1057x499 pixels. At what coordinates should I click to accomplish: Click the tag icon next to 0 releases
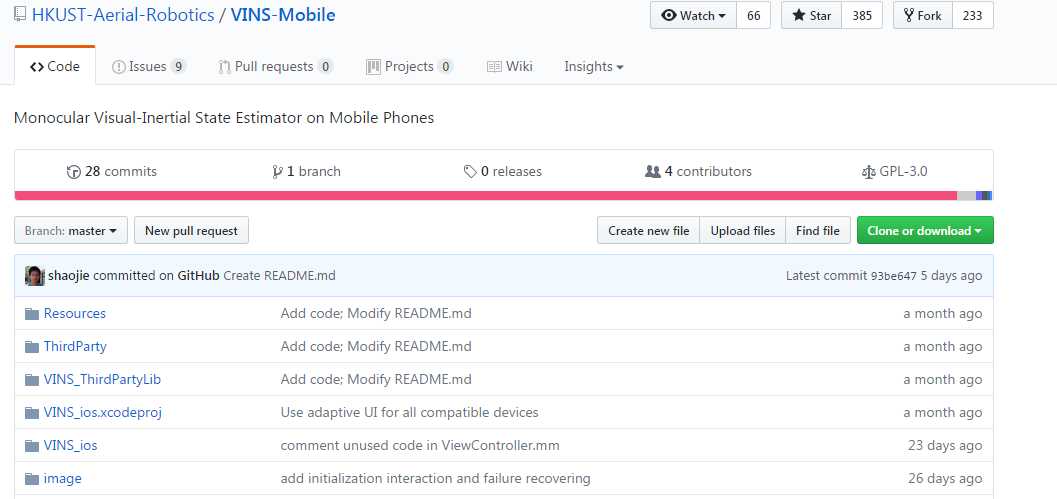click(x=470, y=172)
